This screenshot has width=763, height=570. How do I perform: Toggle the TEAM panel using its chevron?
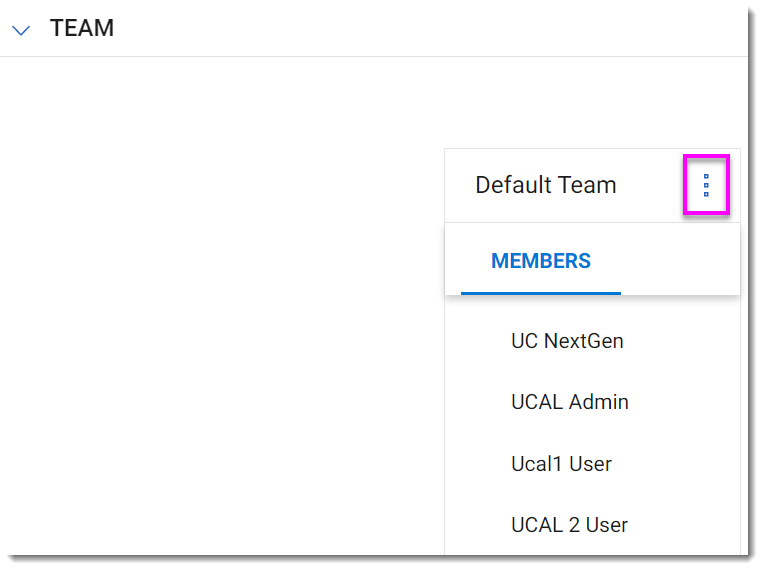point(21,31)
